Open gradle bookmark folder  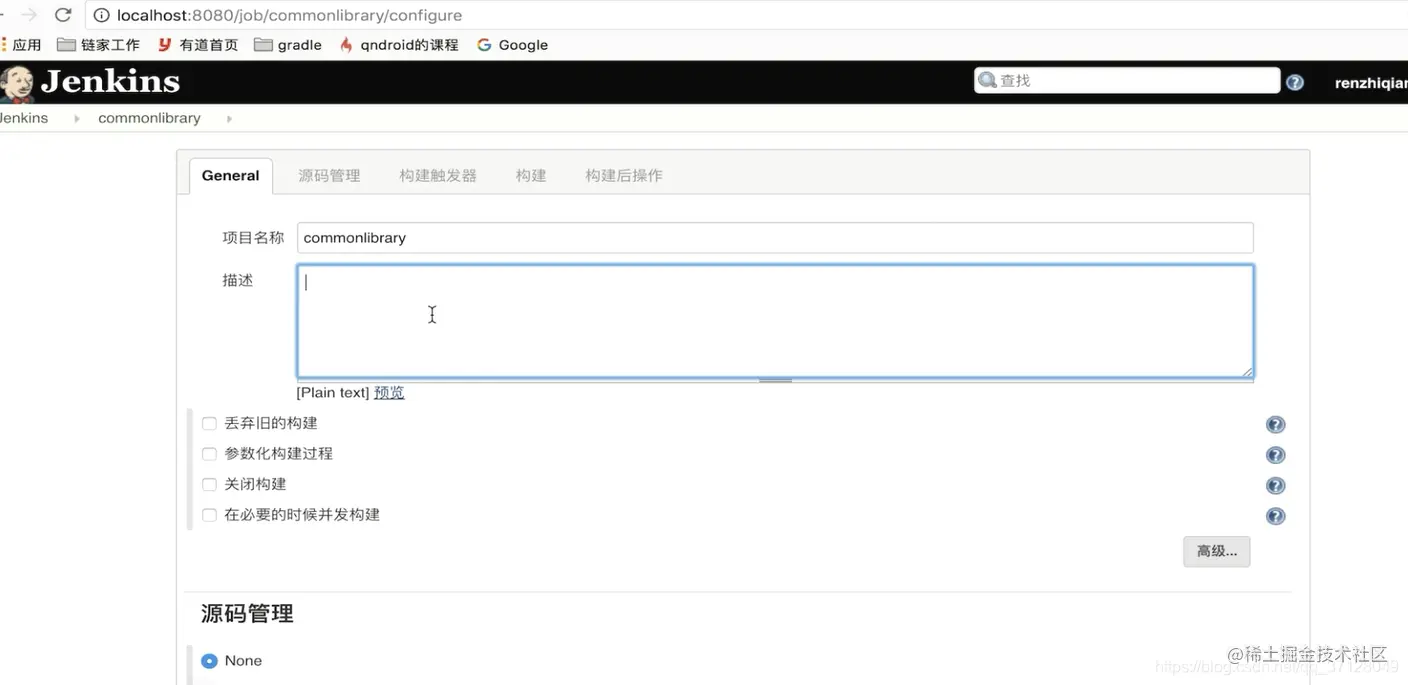(288, 45)
